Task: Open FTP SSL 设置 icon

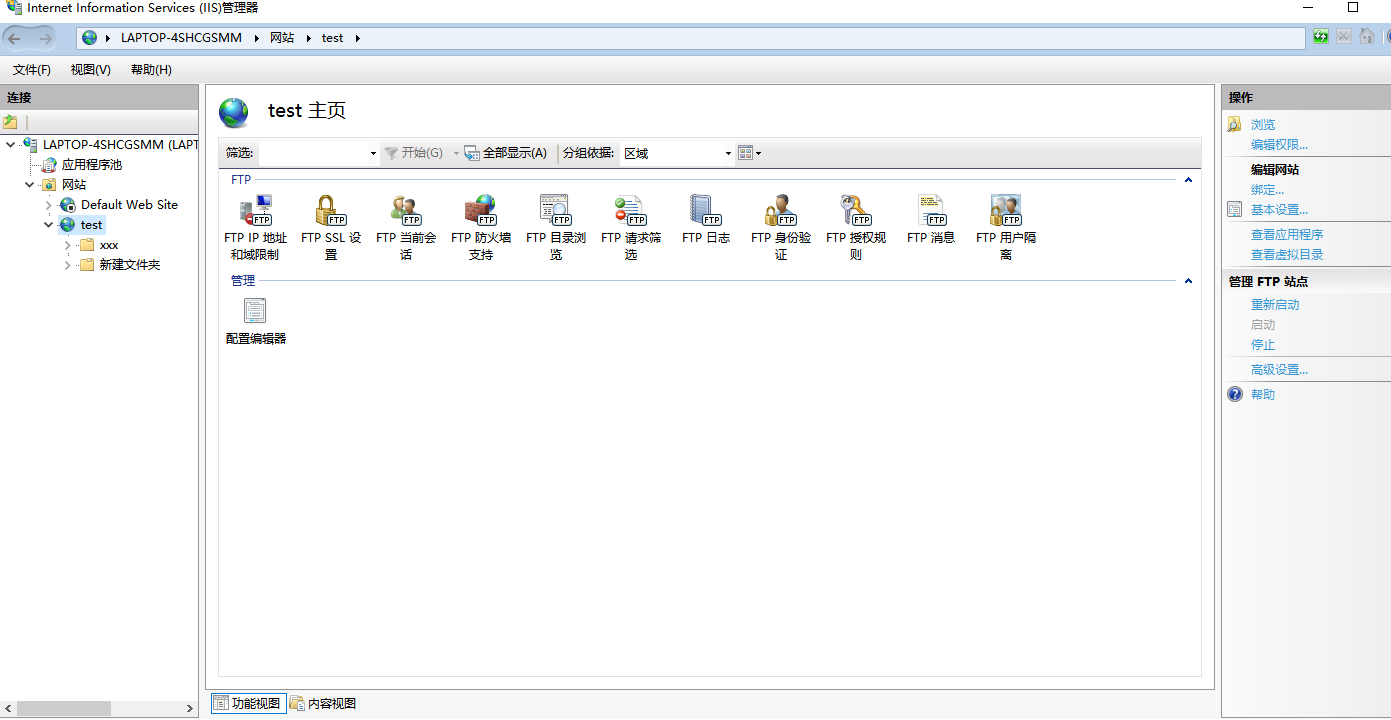Action: coord(331,227)
